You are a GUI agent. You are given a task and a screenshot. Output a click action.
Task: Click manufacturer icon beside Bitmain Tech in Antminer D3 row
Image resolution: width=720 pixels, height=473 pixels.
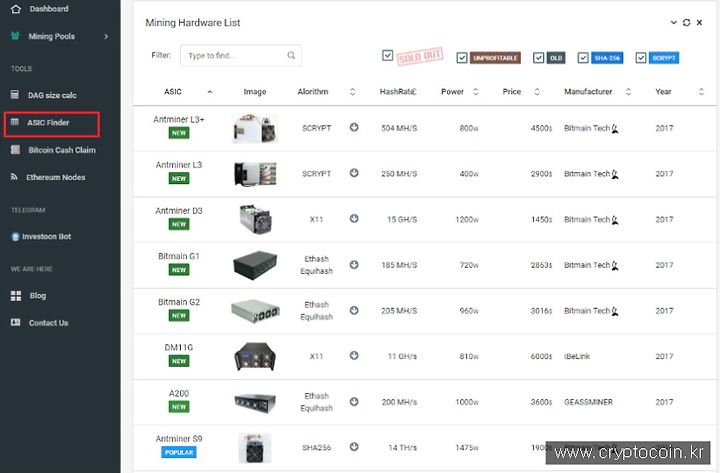[x=615, y=220]
